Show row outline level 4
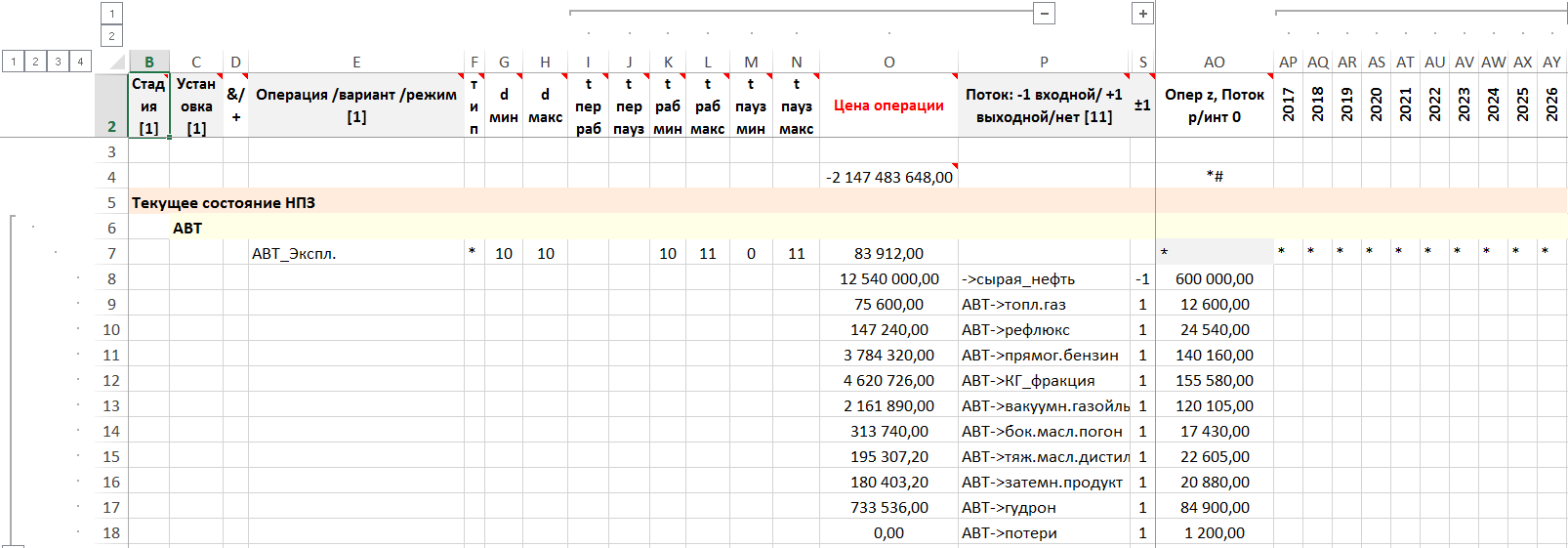 [x=81, y=62]
